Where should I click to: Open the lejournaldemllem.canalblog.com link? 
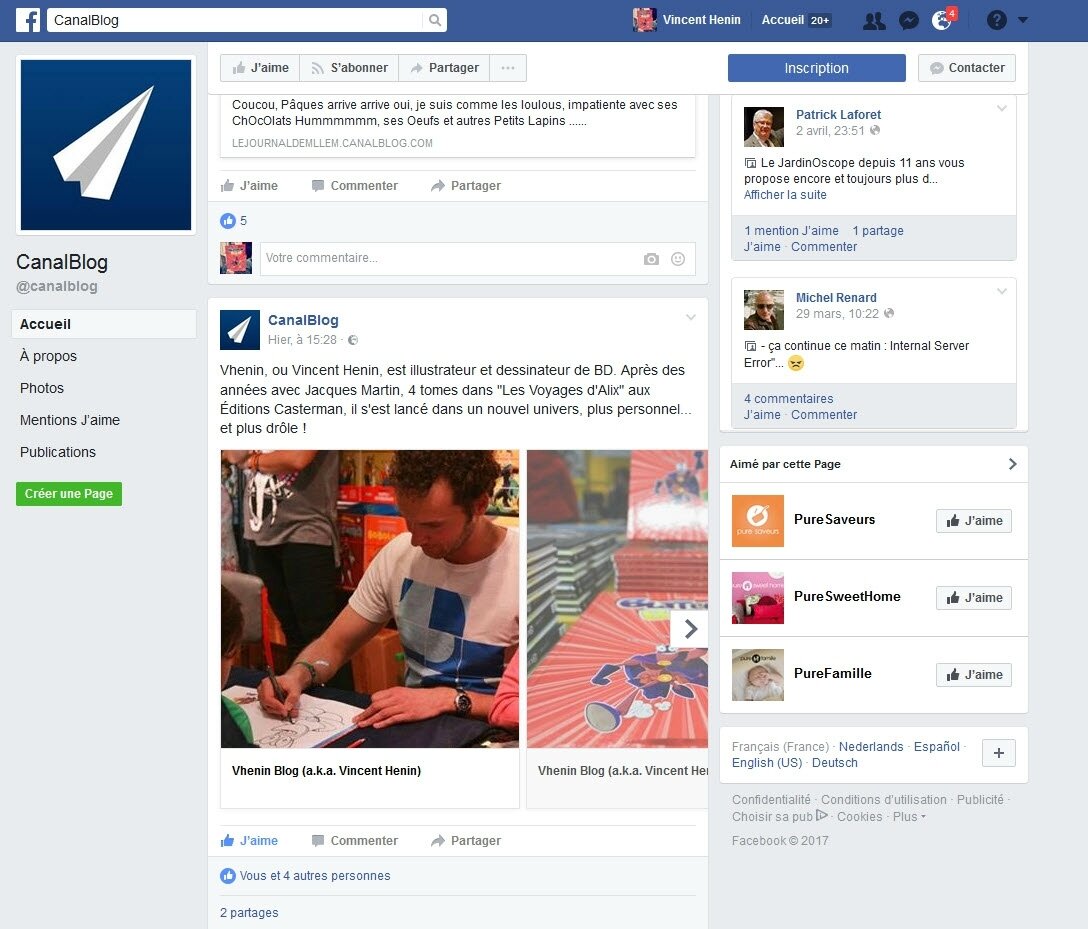[x=332, y=143]
